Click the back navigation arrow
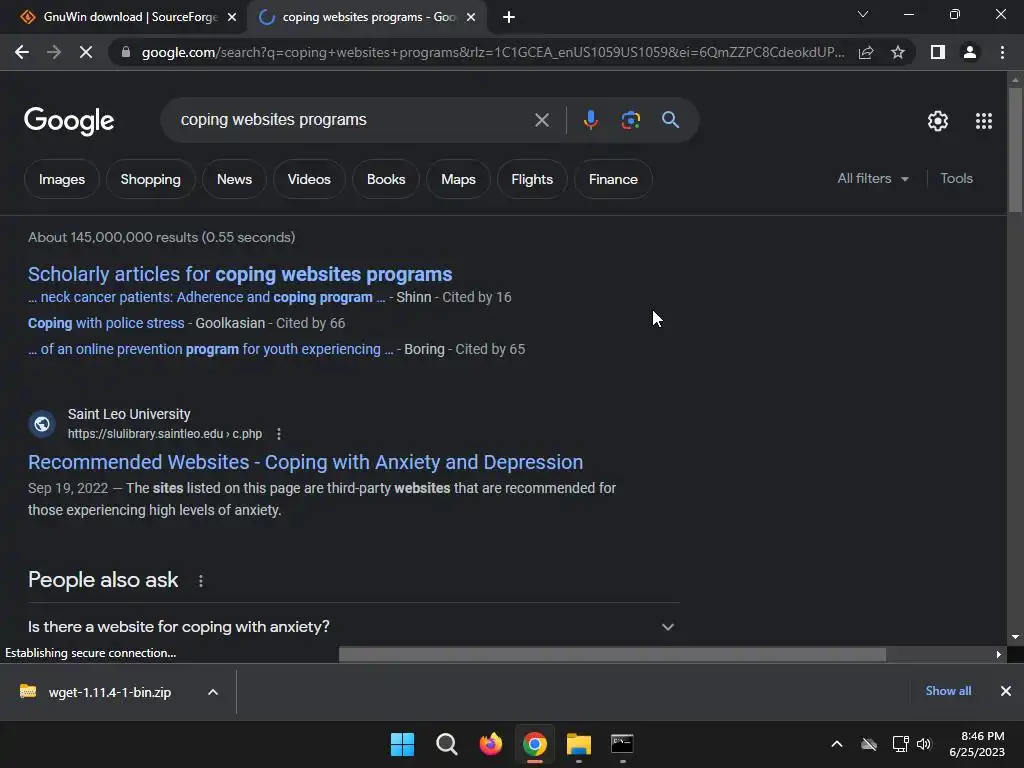 (x=22, y=52)
